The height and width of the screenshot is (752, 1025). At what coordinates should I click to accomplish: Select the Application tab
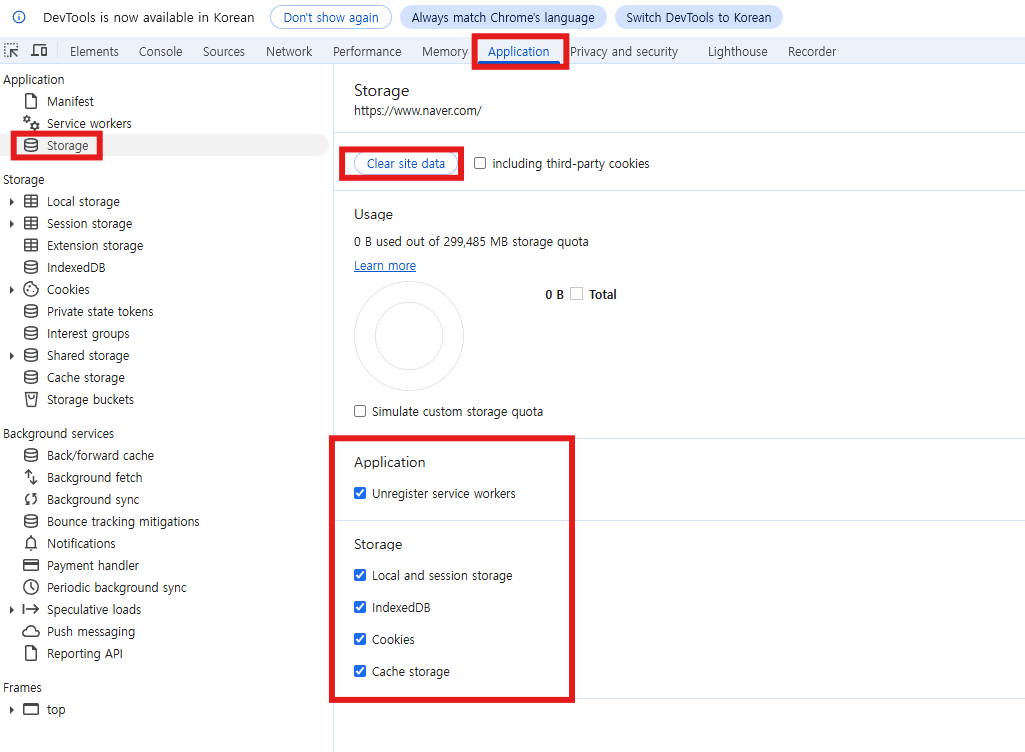[x=518, y=52]
